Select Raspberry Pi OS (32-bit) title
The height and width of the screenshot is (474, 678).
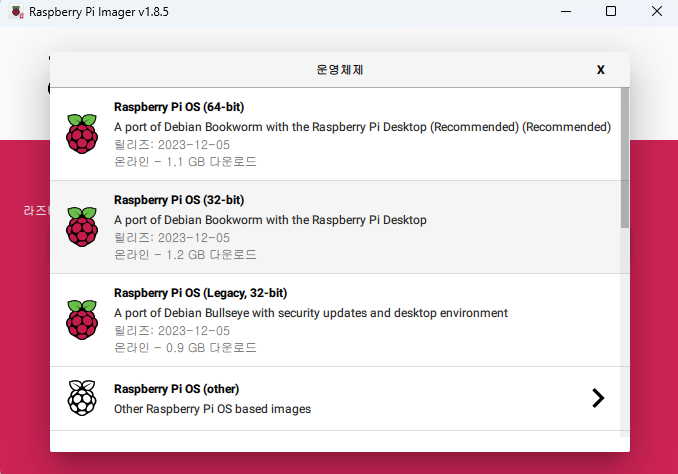(x=179, y=200)
